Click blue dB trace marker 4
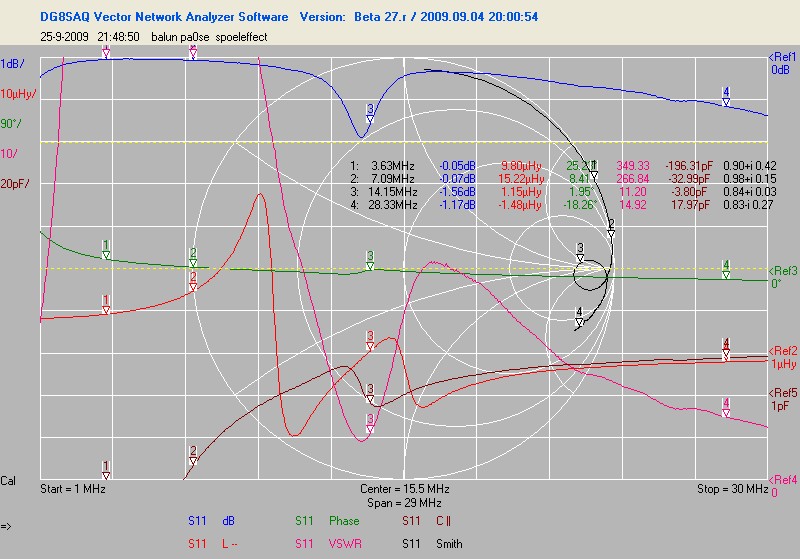800x559 pixels. [726, 97]
